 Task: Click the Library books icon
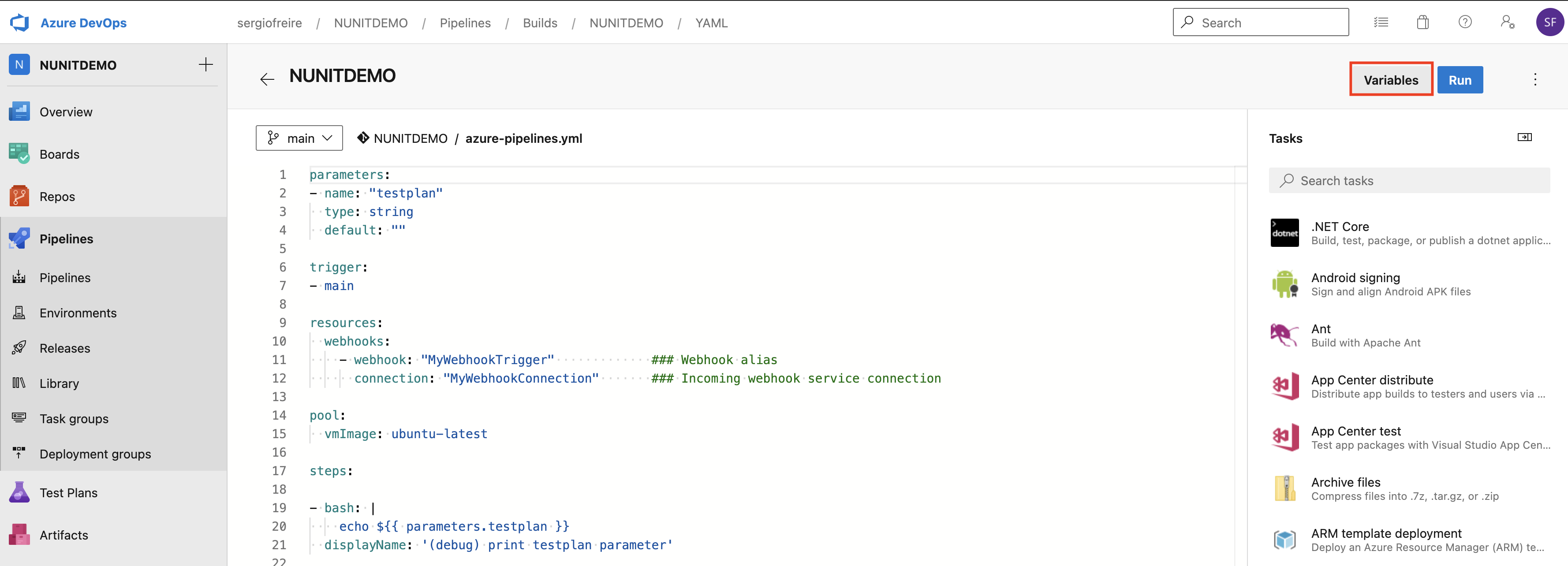[19, 383]
